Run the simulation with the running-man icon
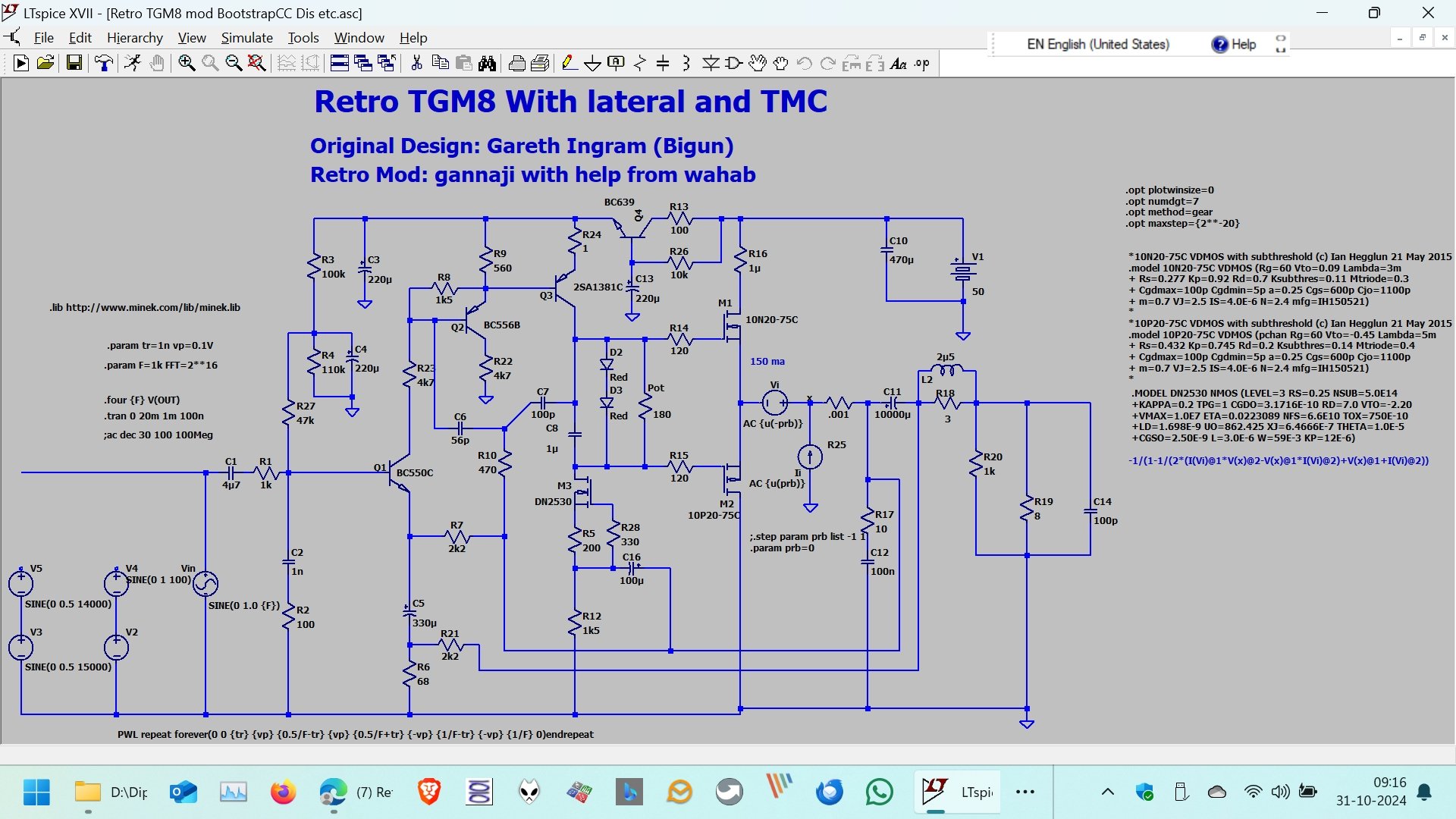Image resolution: width=1456 pixels, height=819 pixels. (x=133, y=64)
